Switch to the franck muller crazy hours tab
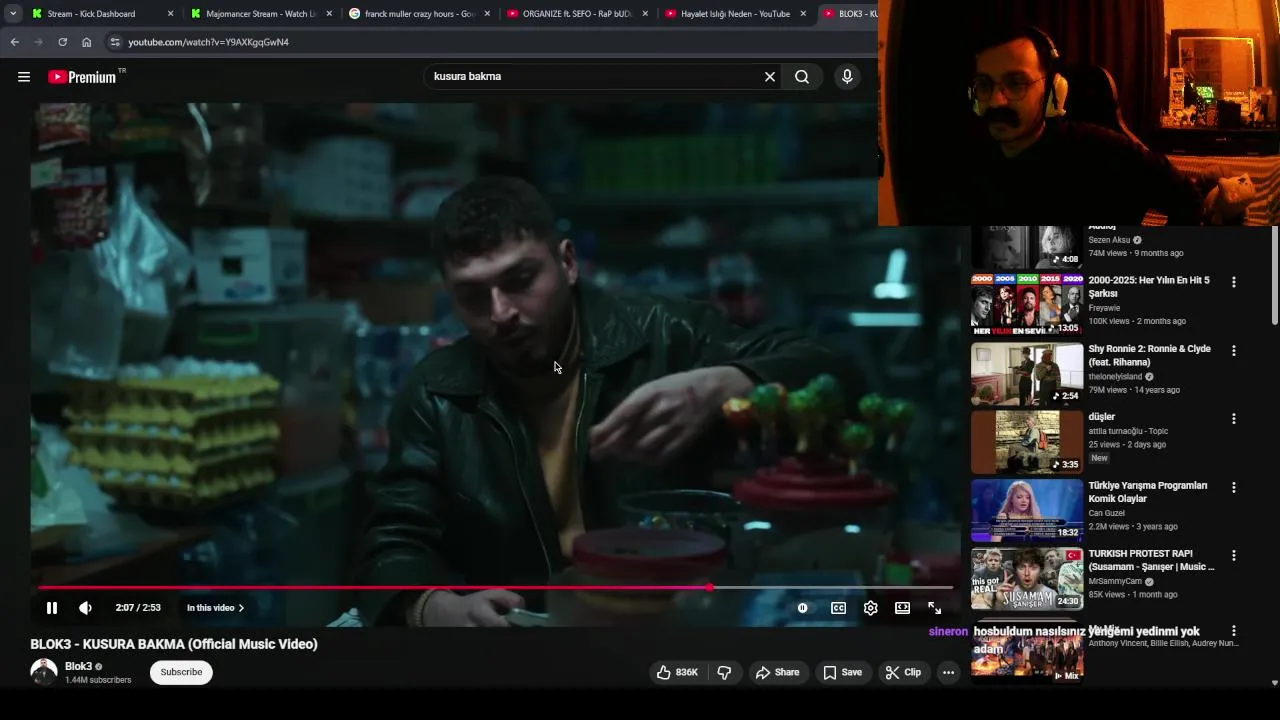This screenshot has width=1280, height=720. coord(418,14)
